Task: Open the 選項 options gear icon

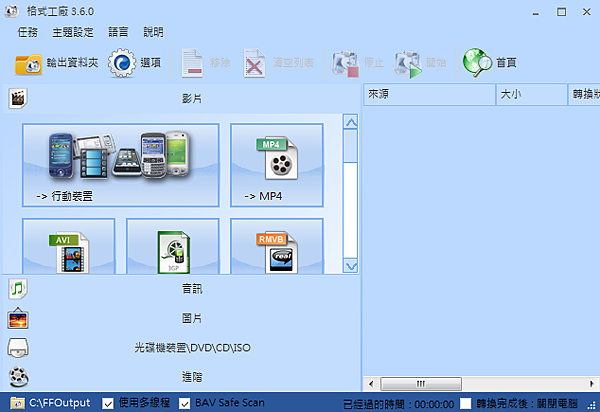Action: click(x=122, y=63)
